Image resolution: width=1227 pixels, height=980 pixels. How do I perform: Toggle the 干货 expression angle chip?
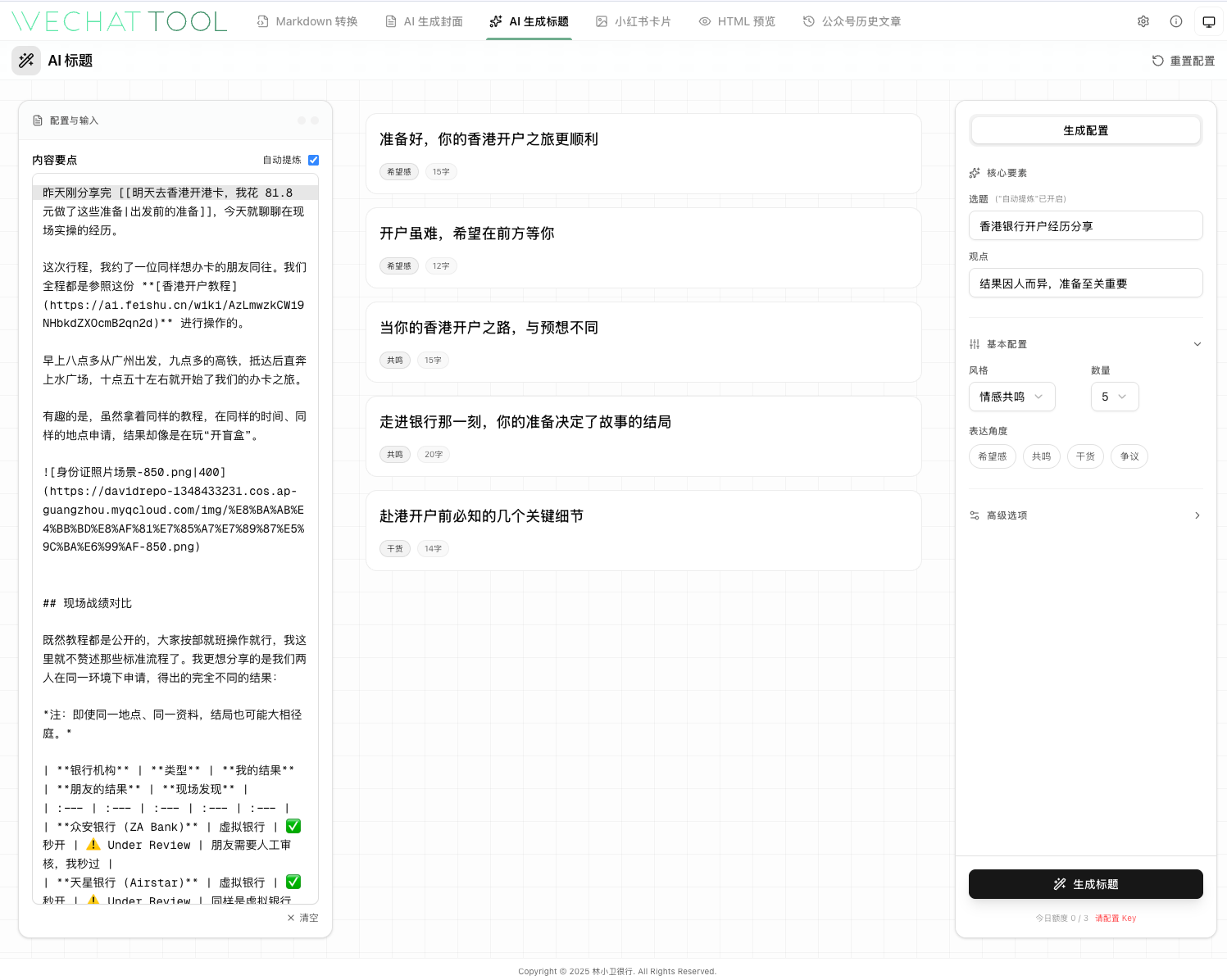(x=1085, y=456)
